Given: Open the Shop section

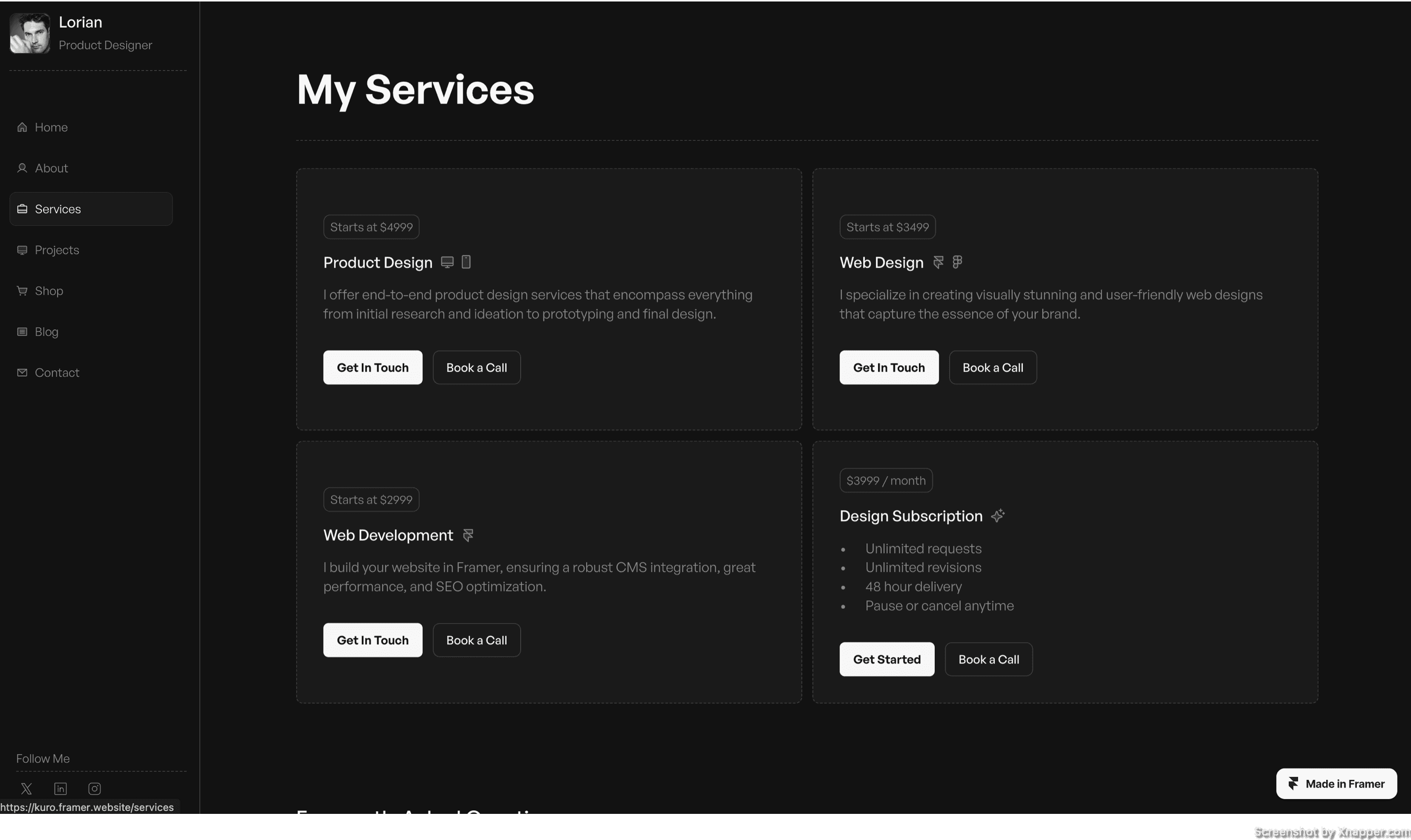Looking at the screenshot, I should (x=49, y=291).
